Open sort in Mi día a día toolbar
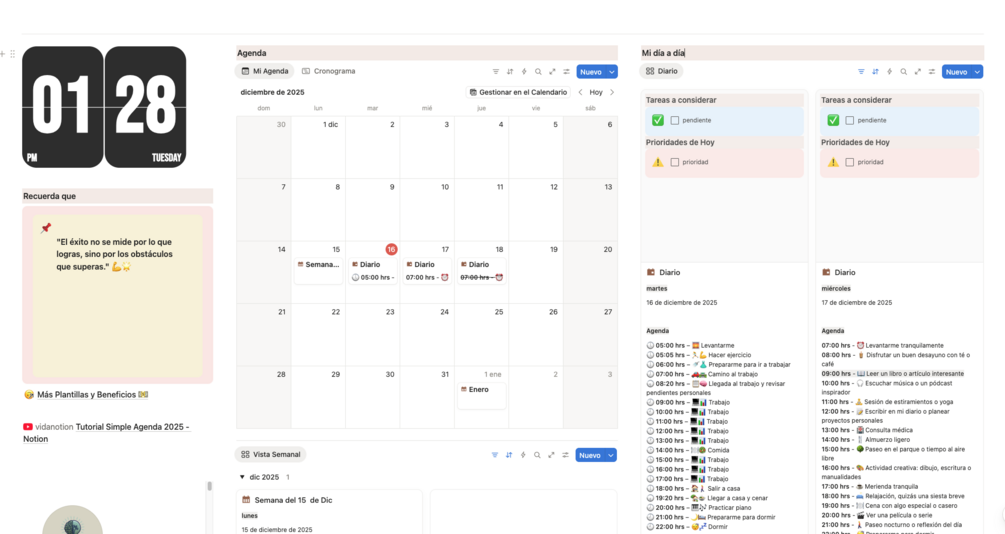This screenshot has height=534, width=1005. 875,72
